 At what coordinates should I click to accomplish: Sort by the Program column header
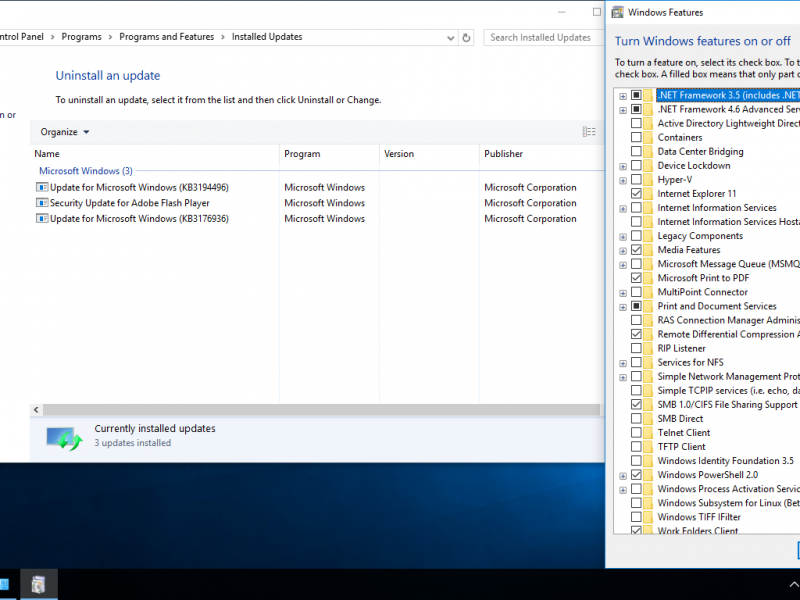point(330,154)
